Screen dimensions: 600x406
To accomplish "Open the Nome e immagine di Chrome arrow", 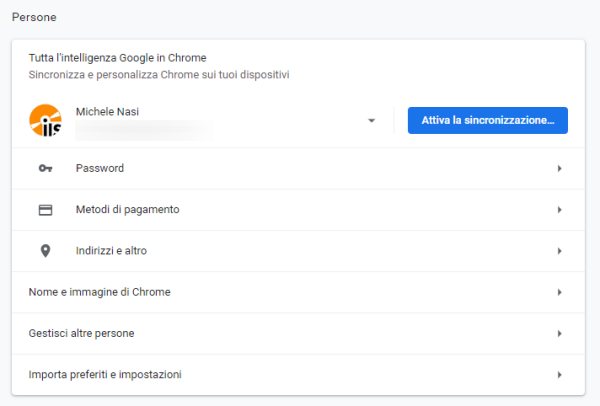I will (x=559, y=292).
